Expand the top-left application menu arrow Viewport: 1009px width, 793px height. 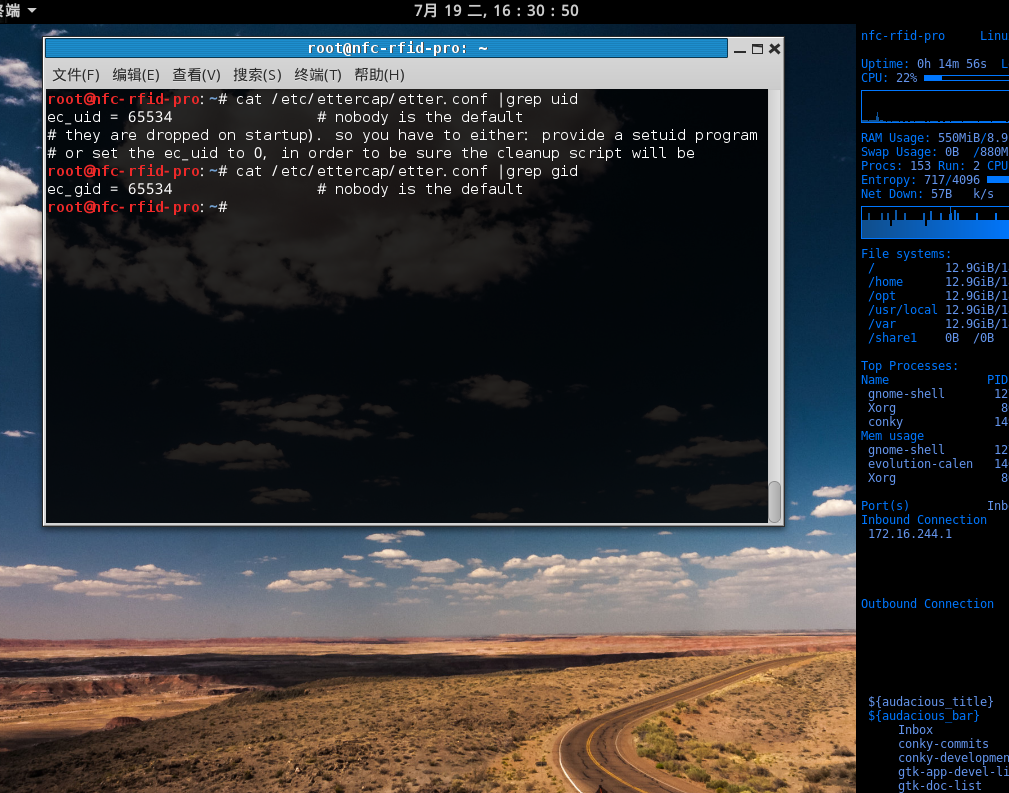[32, 10]
